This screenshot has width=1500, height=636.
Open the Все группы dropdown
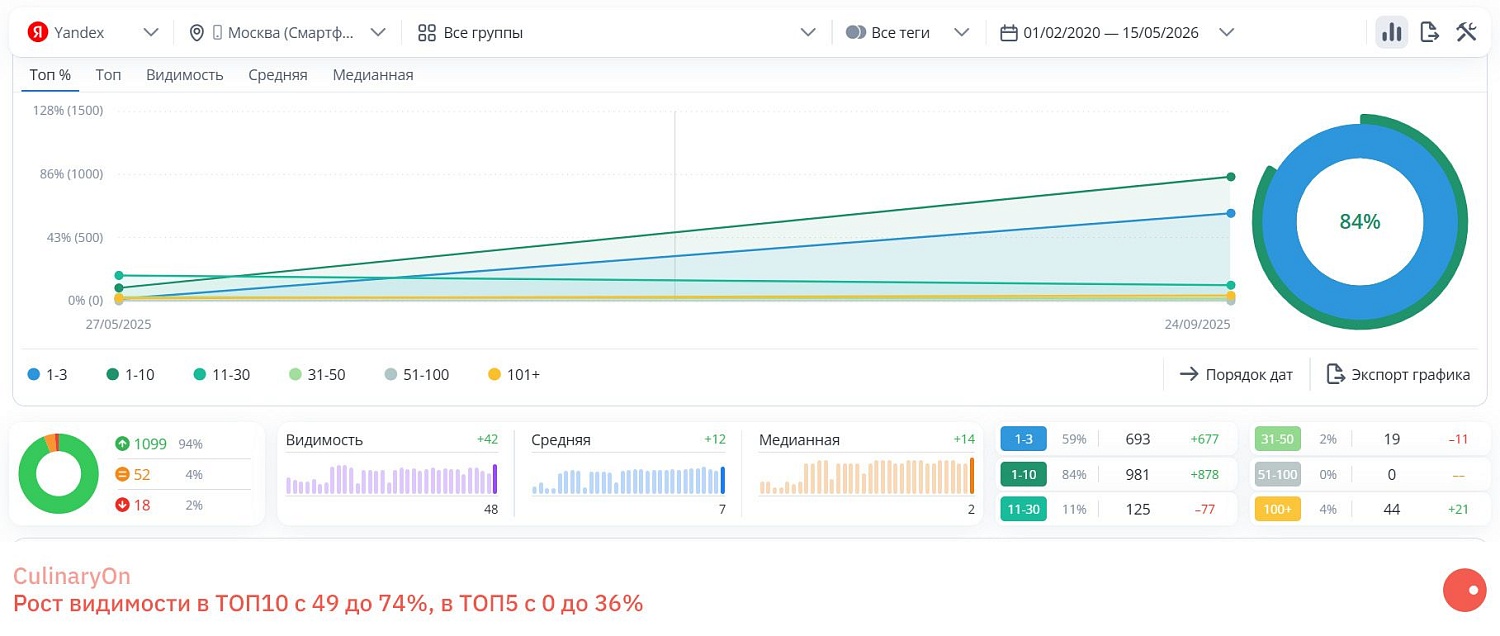[808, 31]
